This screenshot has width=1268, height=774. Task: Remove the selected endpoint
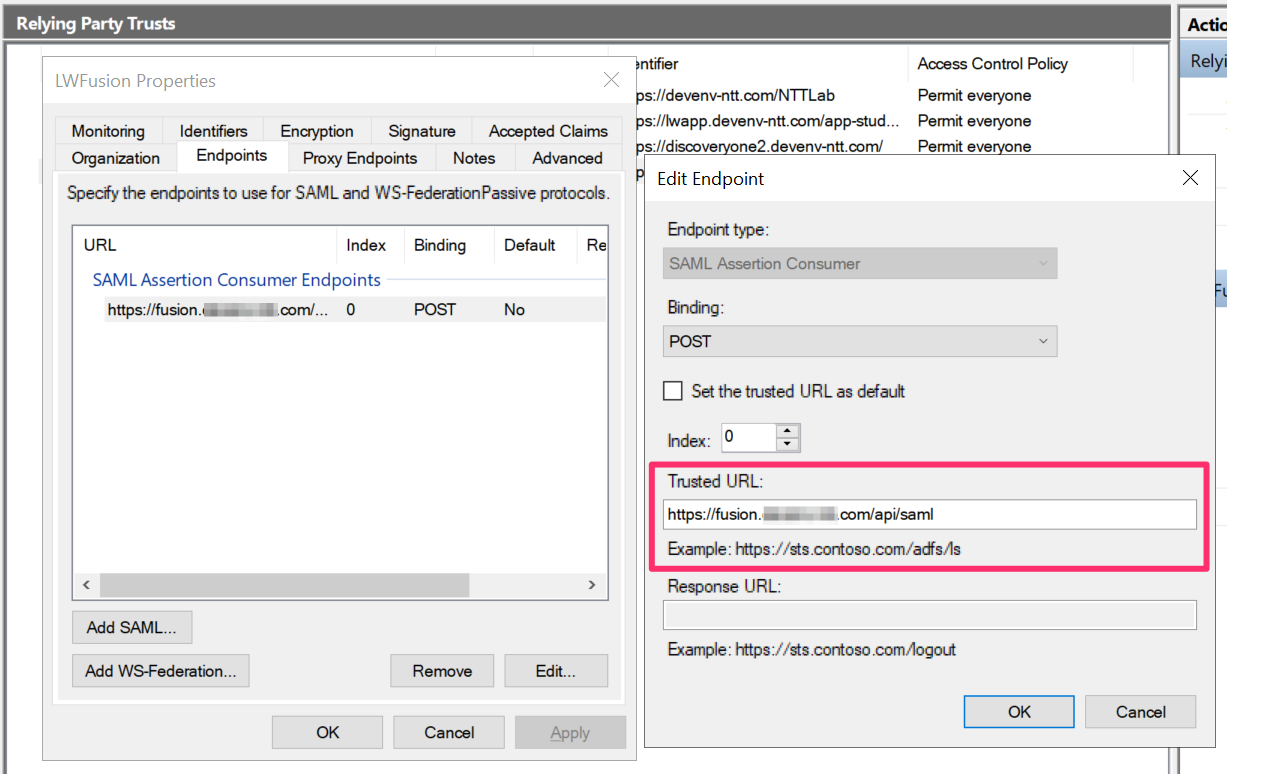pyautogui.click(x=442, y=671)
